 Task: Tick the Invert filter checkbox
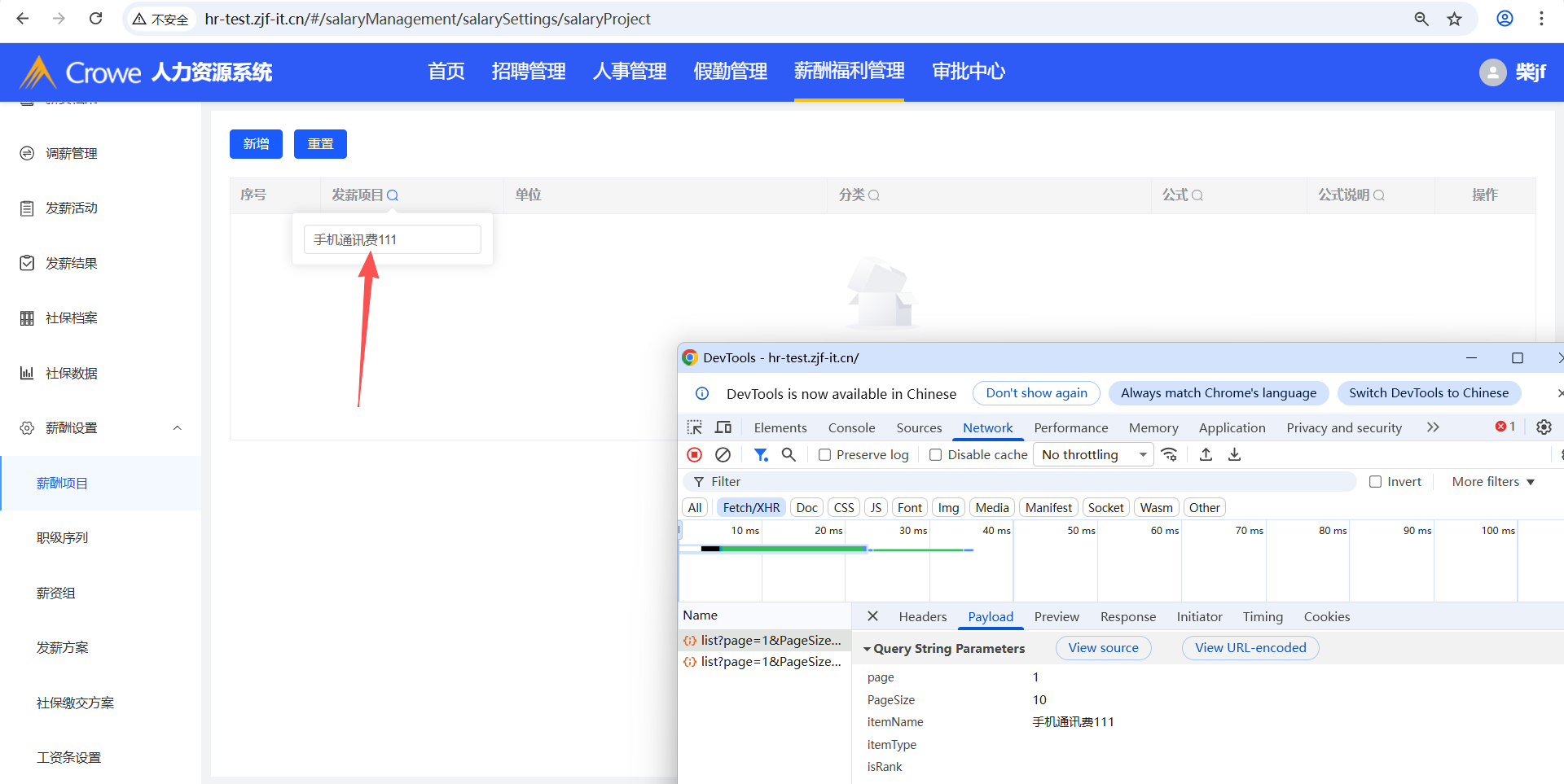click(1376, 482)
